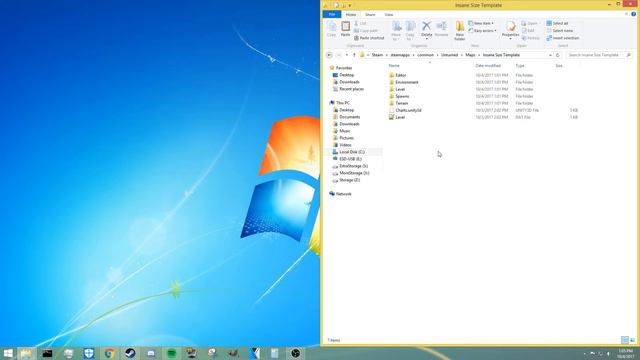Open Google Chrome from the taskbar
Image resolution: width=640 pixels, height=360 pixels.
tap(109, 353)
